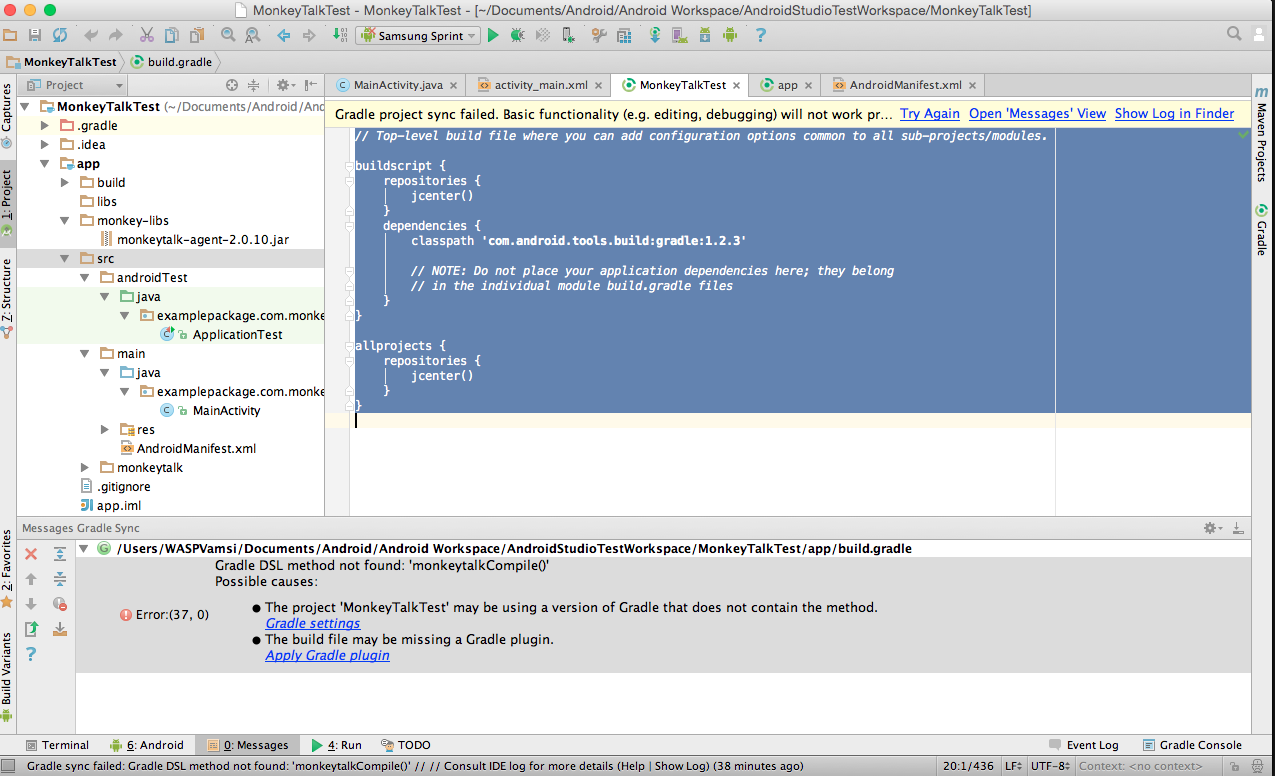Navigate back with blue left arrow
Screen dimensions: 1275x776
click(283, 35)
